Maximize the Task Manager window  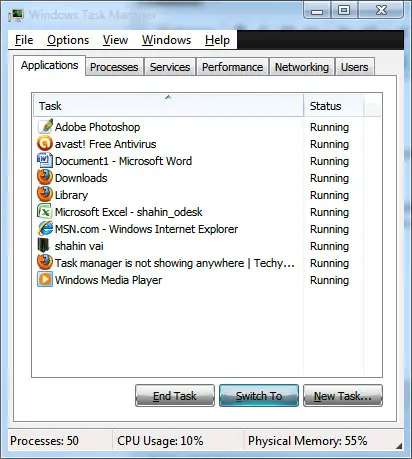(344, 10)
